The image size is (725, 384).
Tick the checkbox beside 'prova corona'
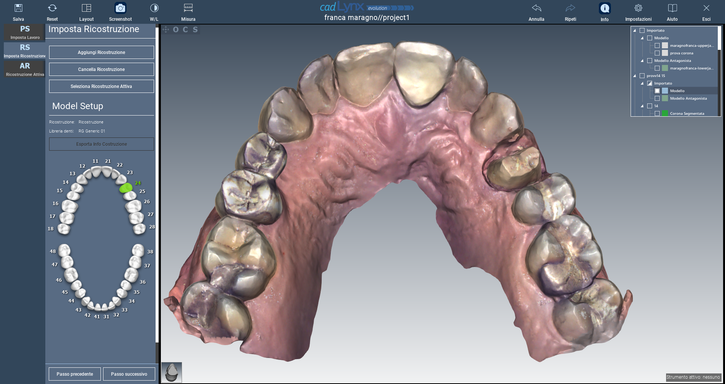(657, 53)
